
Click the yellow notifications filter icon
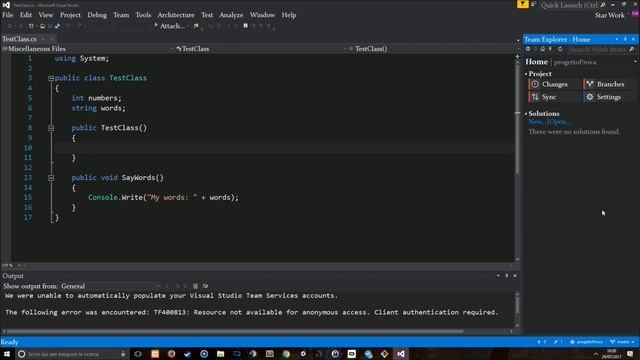(x=522, y=4)
